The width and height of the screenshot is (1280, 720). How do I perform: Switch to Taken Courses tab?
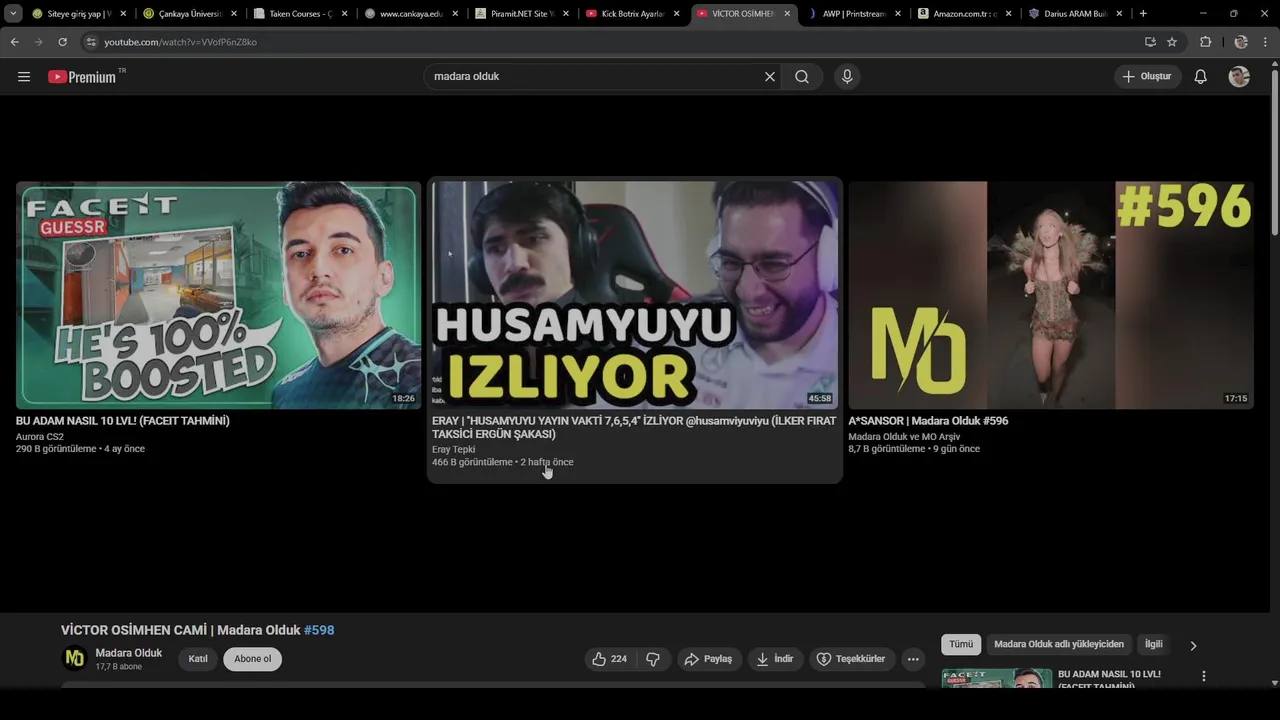coord(300,14)
